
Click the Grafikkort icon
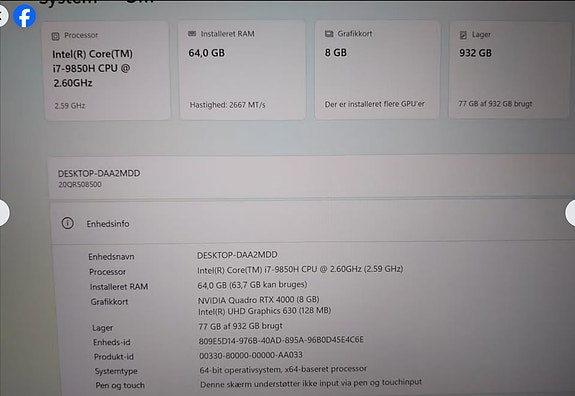coord(329,34)
